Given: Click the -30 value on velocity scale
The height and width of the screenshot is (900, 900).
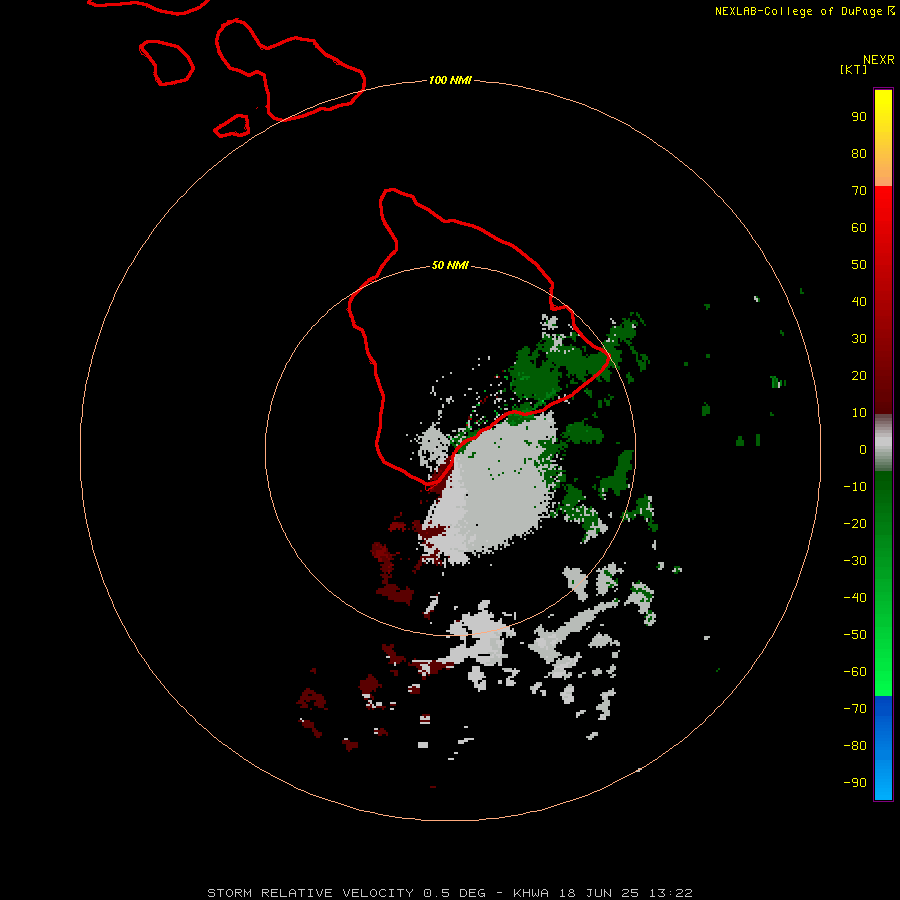Looking at the screenshot, I should 855,561.
